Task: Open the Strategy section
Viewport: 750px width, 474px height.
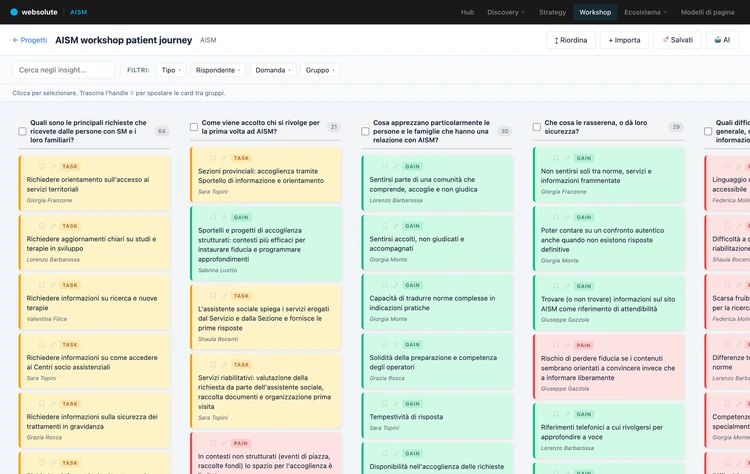Action: tap(552, 12)
